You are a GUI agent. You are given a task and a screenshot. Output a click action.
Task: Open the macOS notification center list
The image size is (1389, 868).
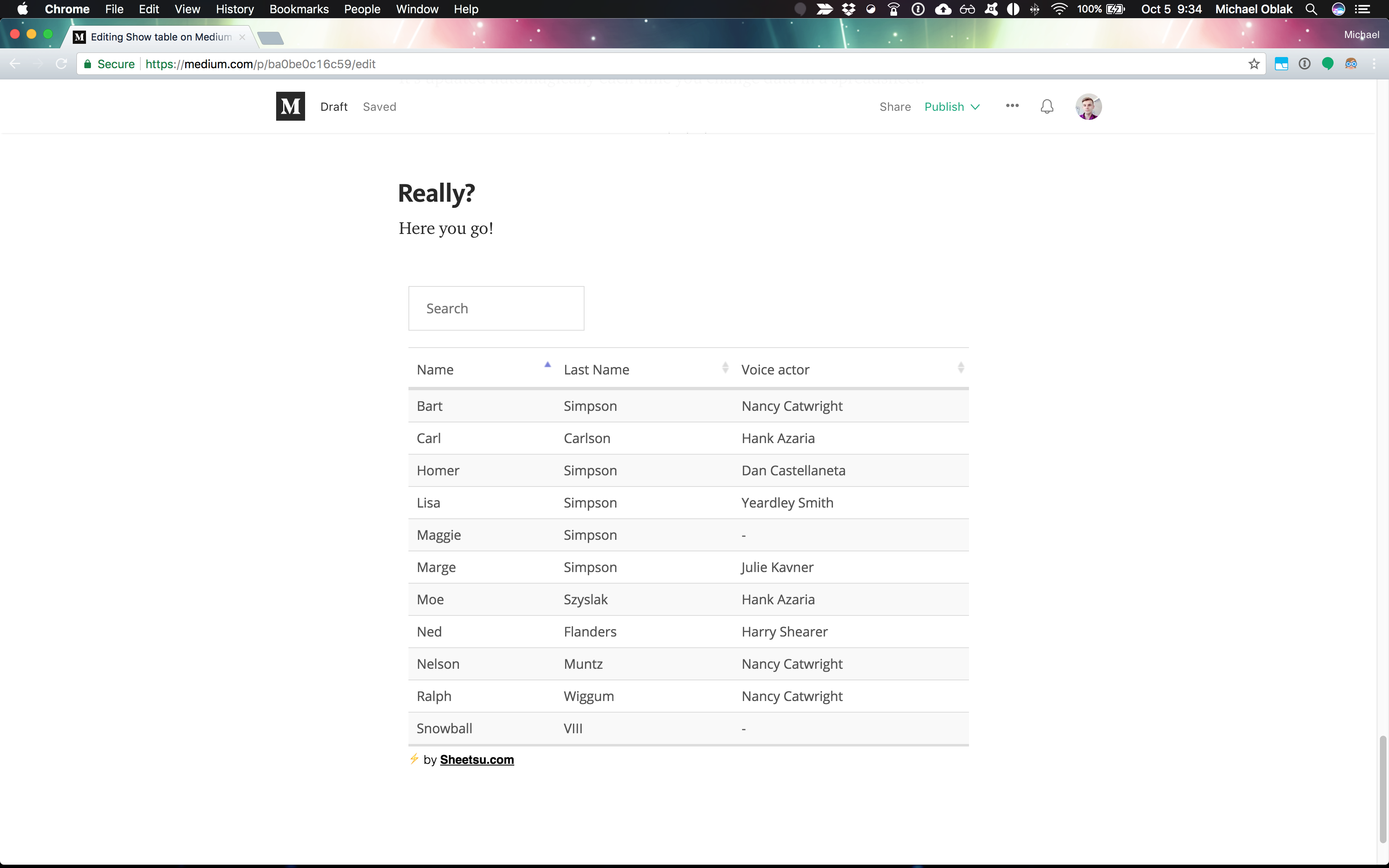click(x=1363, y=9)
